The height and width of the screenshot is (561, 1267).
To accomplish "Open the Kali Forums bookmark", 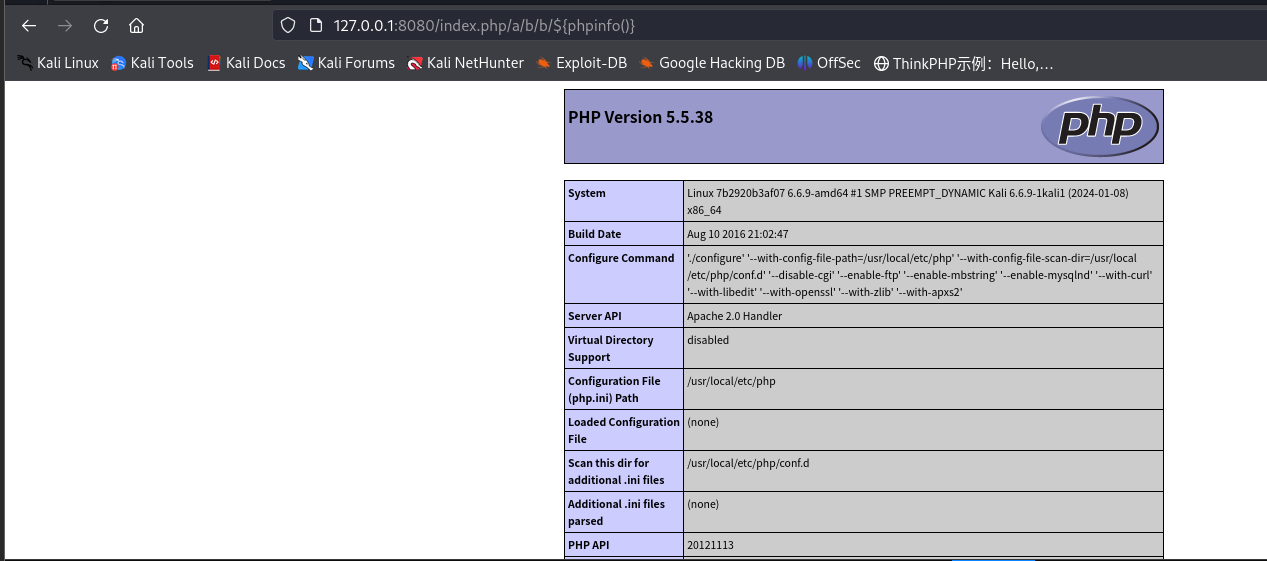I will [346, 63].
